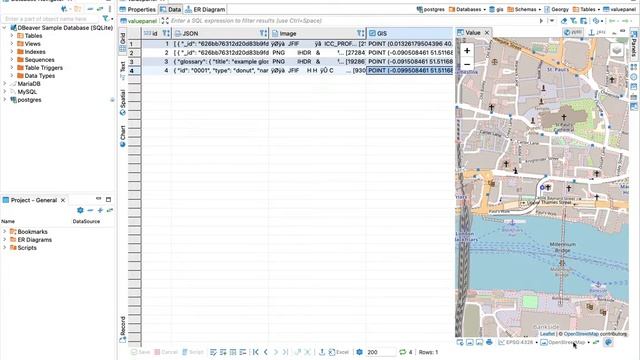
Task: Click the copy map as image icon
Action: pos(470,342)
